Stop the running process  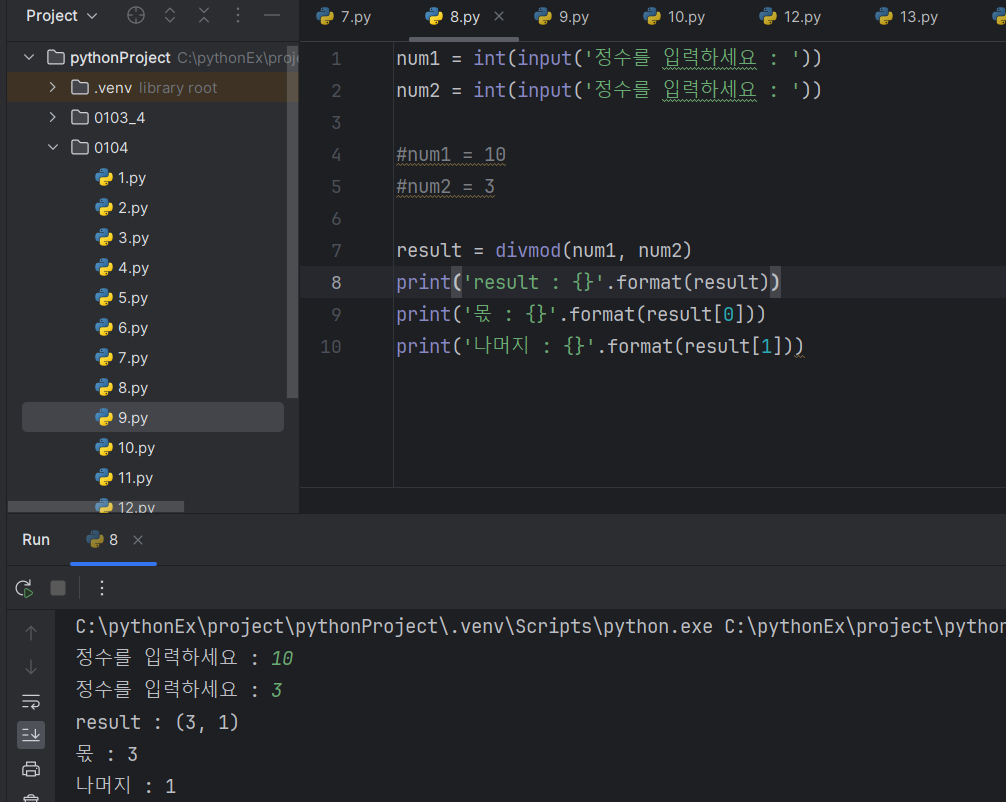click(58, 588)
